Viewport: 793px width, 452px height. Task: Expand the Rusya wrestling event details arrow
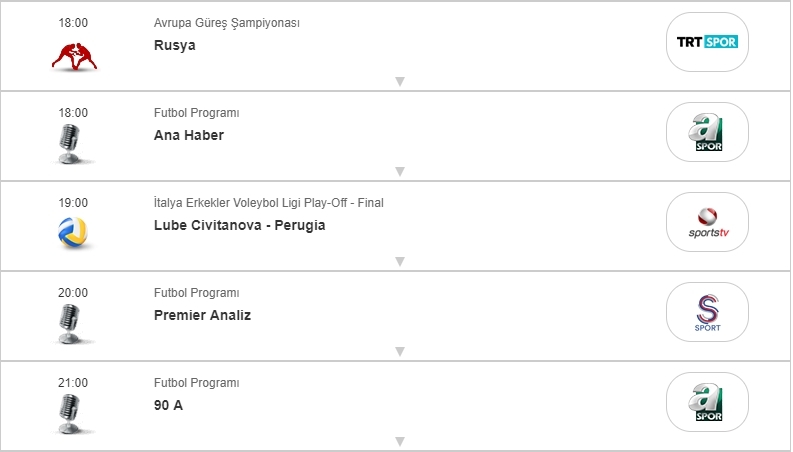click(x=399, y=82)
